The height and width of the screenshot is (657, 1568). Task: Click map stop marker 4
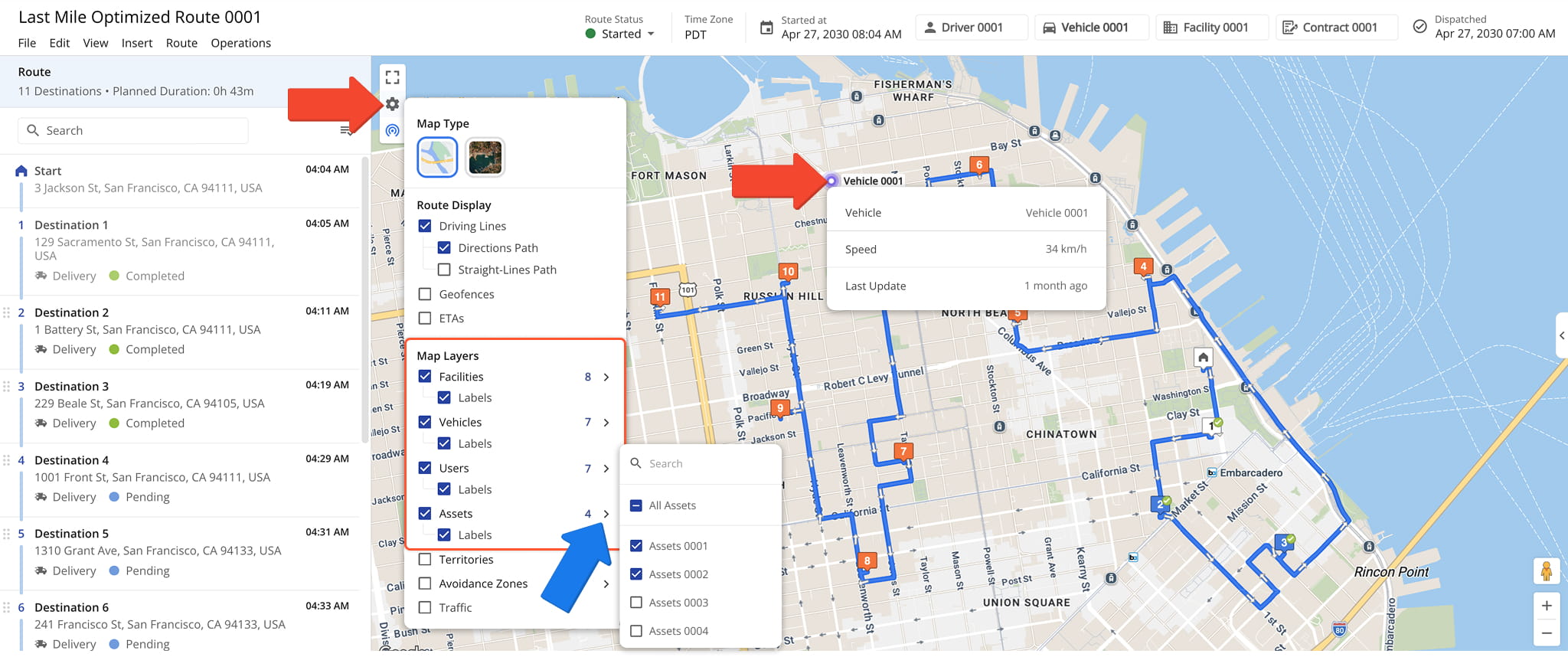pyautogui.click(x=1143, y=266)
